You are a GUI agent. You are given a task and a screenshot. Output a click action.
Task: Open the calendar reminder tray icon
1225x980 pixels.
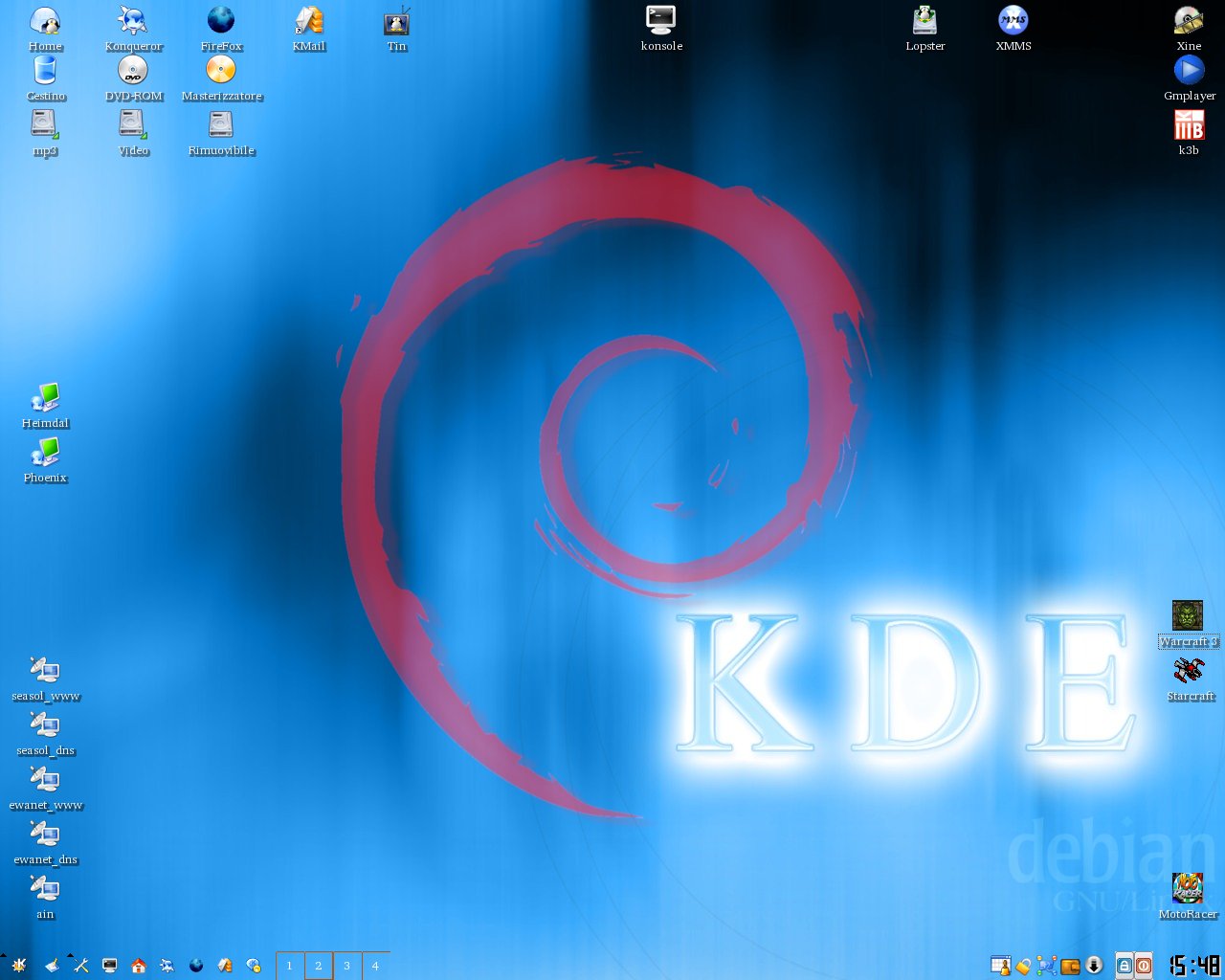1001,967
